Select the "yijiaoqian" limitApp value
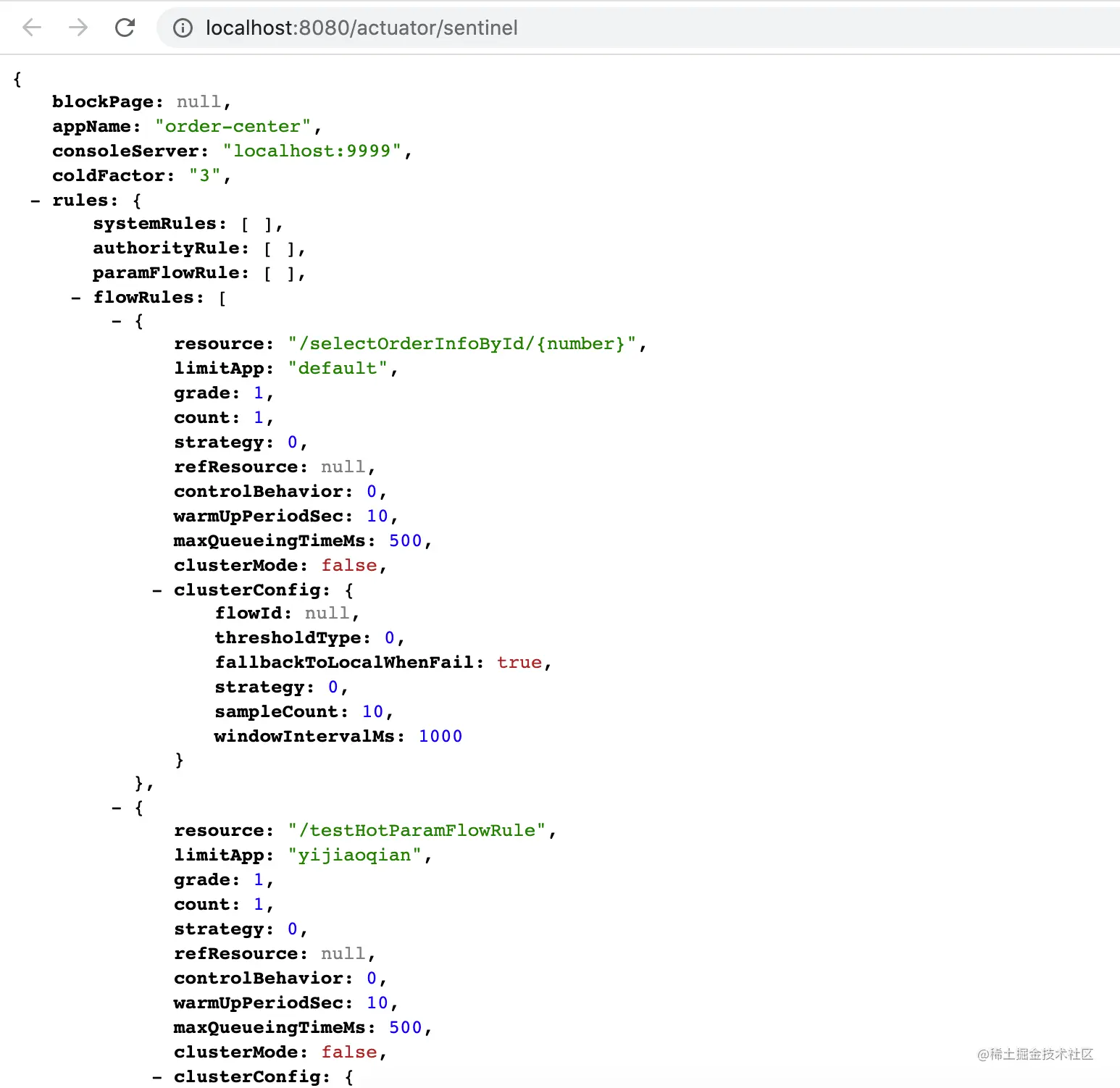1120x1088 pixels. click(355, 855)
